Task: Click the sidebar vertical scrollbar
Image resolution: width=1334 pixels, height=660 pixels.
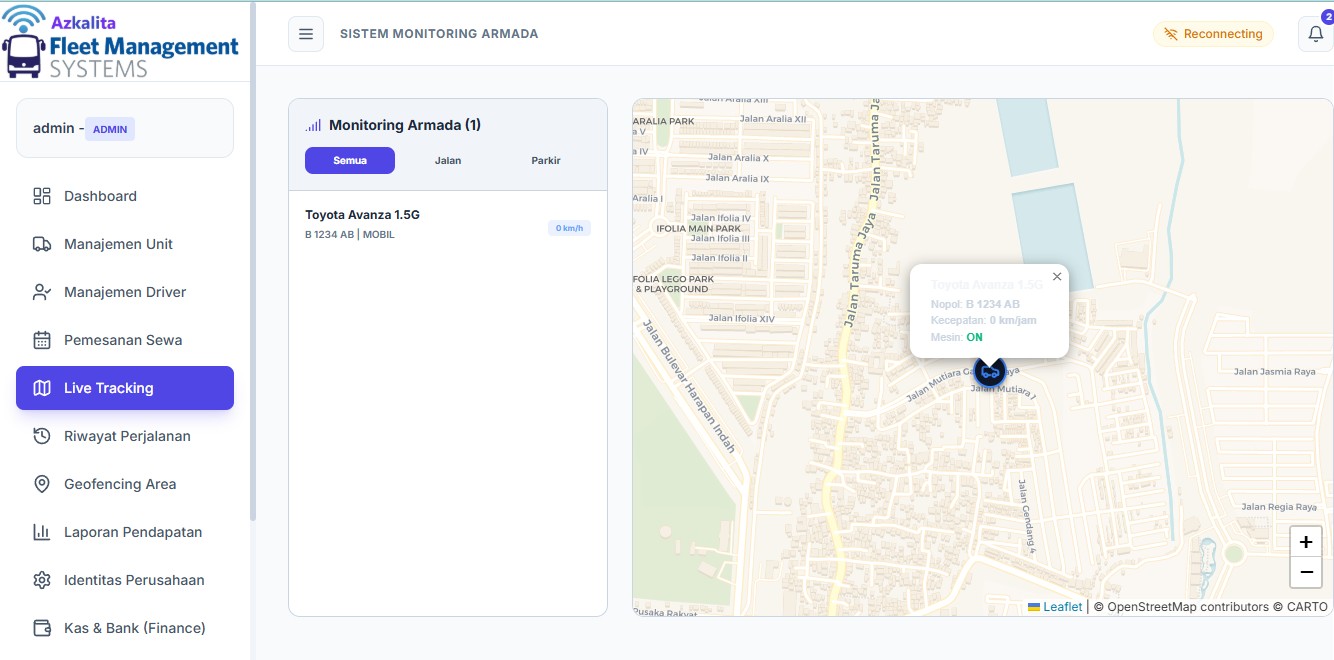Action: coord(253,260)
